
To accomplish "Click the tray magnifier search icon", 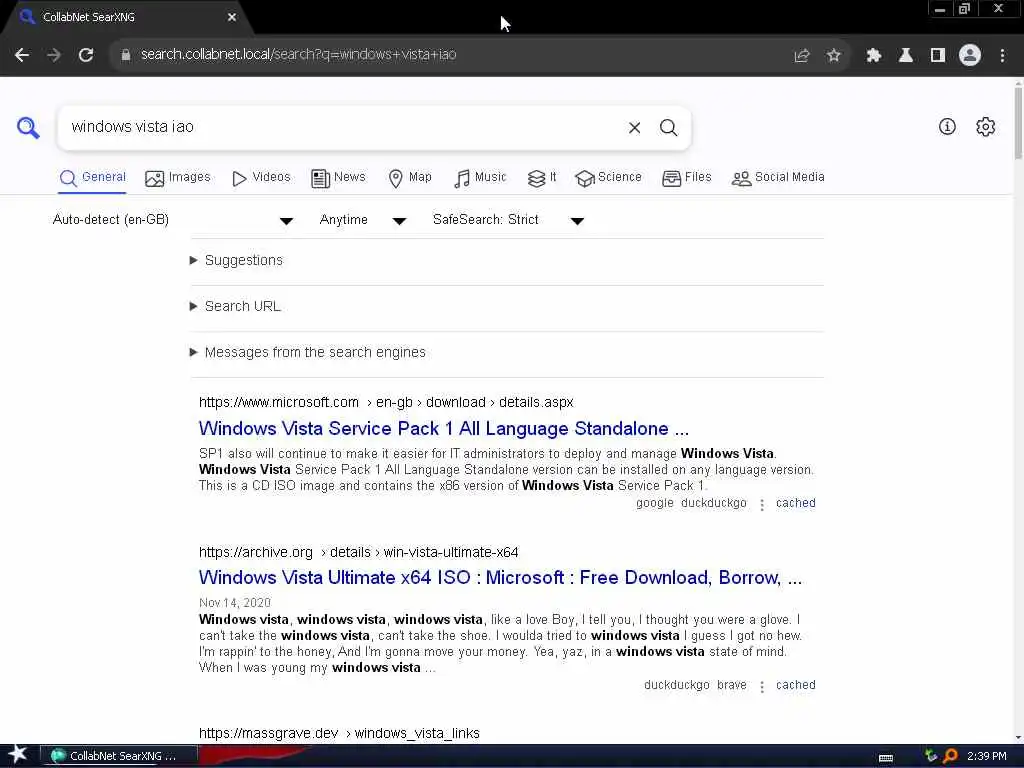I will (950, 756).
